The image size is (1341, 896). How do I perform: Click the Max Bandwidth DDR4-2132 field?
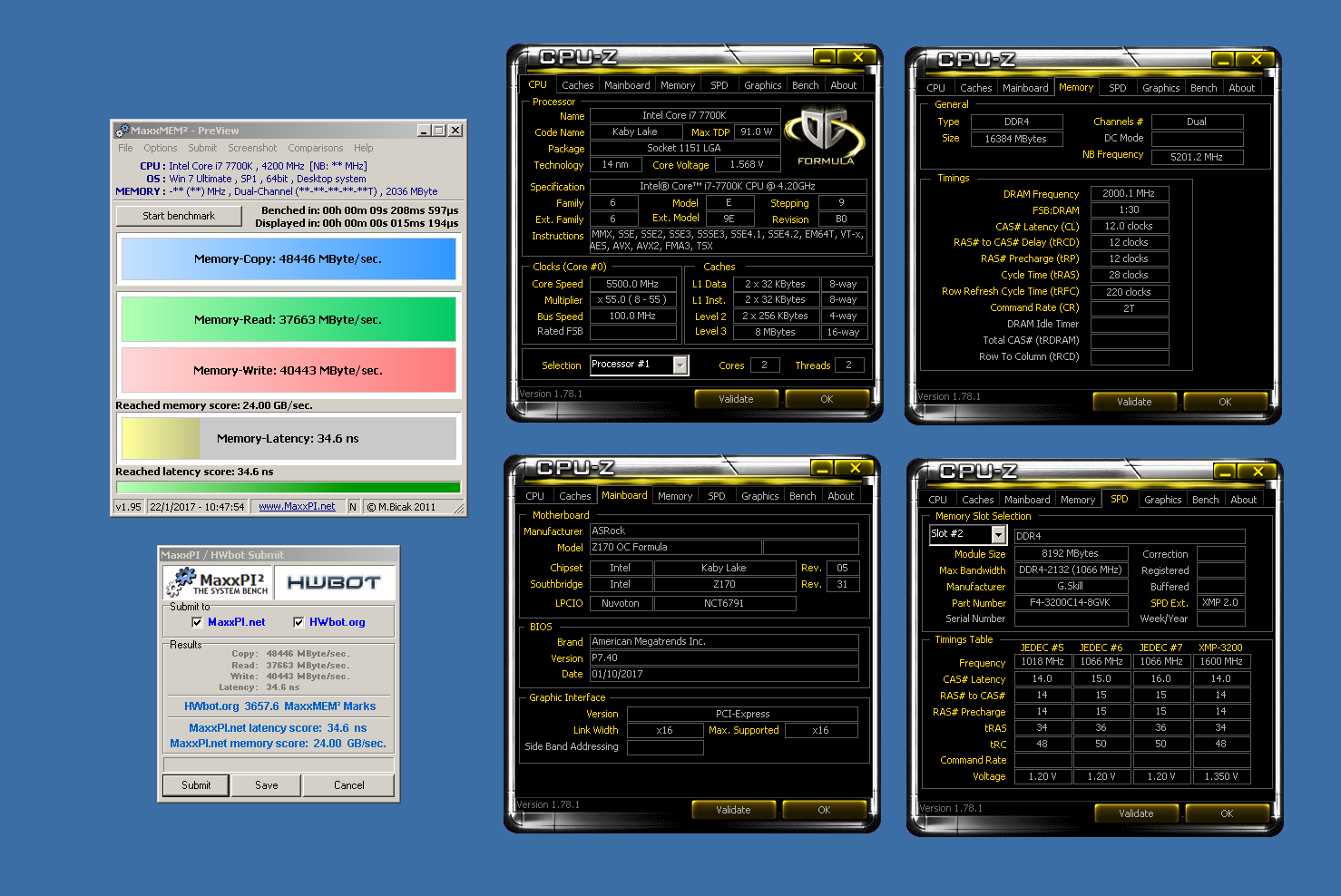coord(1071,570)
